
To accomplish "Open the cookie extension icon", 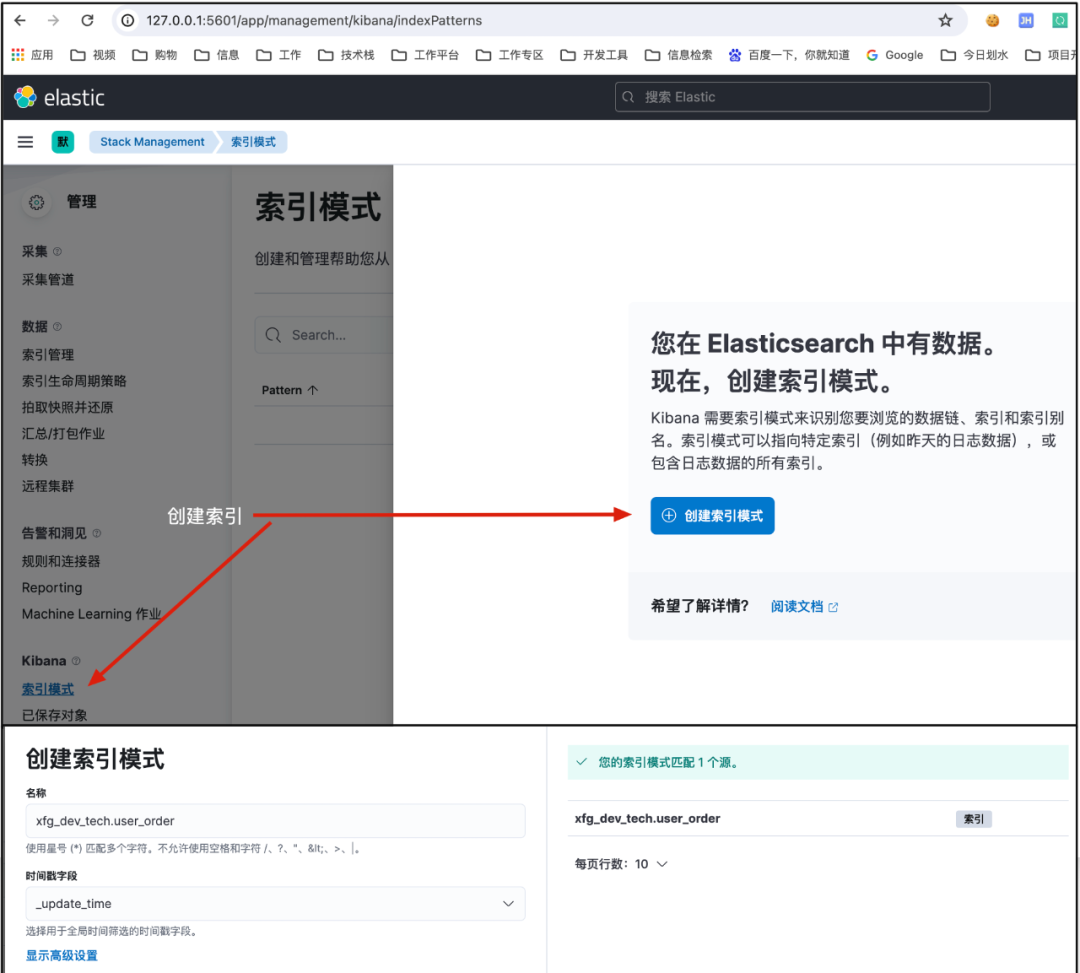I will click(992, 21).
